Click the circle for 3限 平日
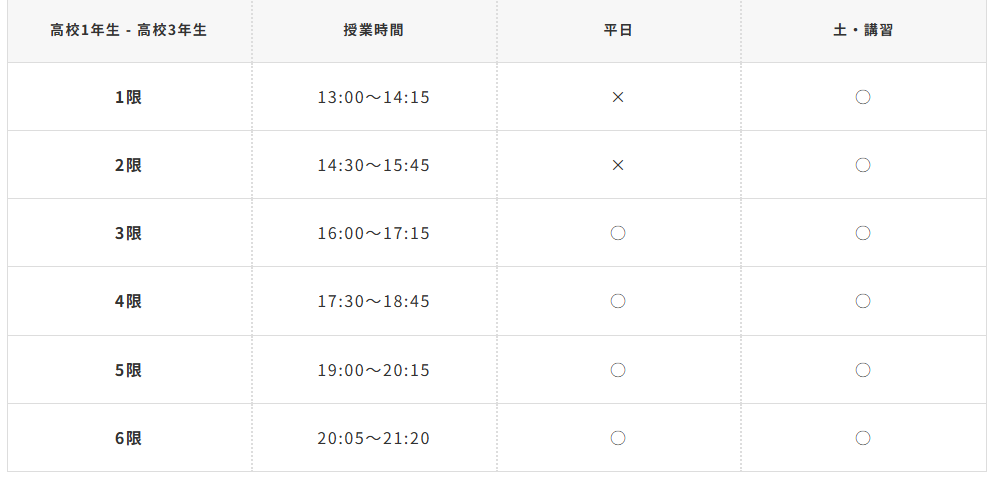 (618, 233)
